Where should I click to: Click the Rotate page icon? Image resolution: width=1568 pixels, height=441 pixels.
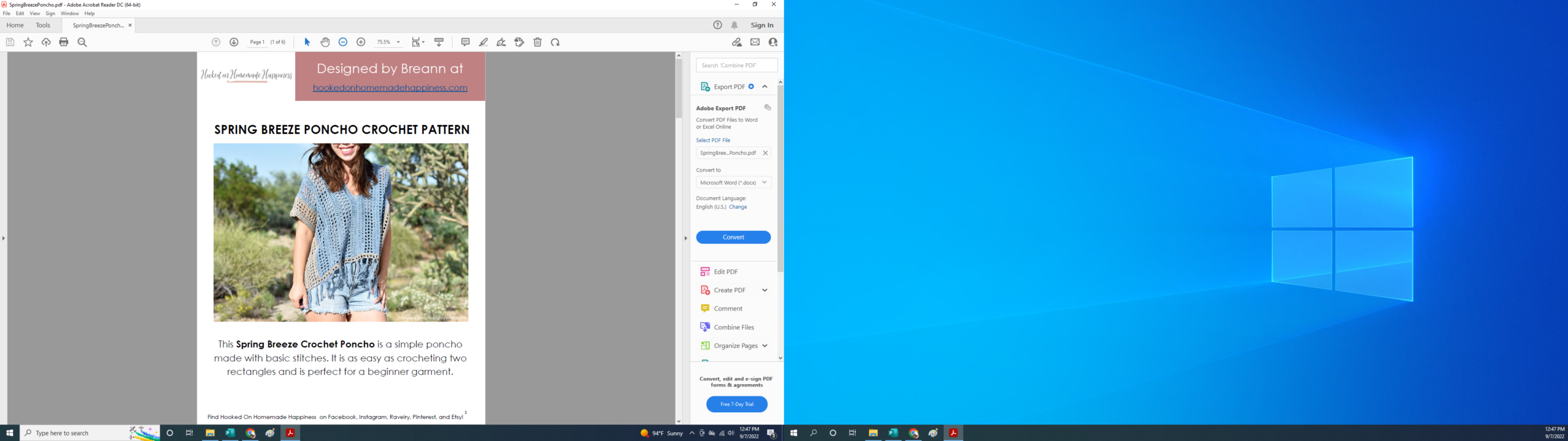click(x=556, y=42)
